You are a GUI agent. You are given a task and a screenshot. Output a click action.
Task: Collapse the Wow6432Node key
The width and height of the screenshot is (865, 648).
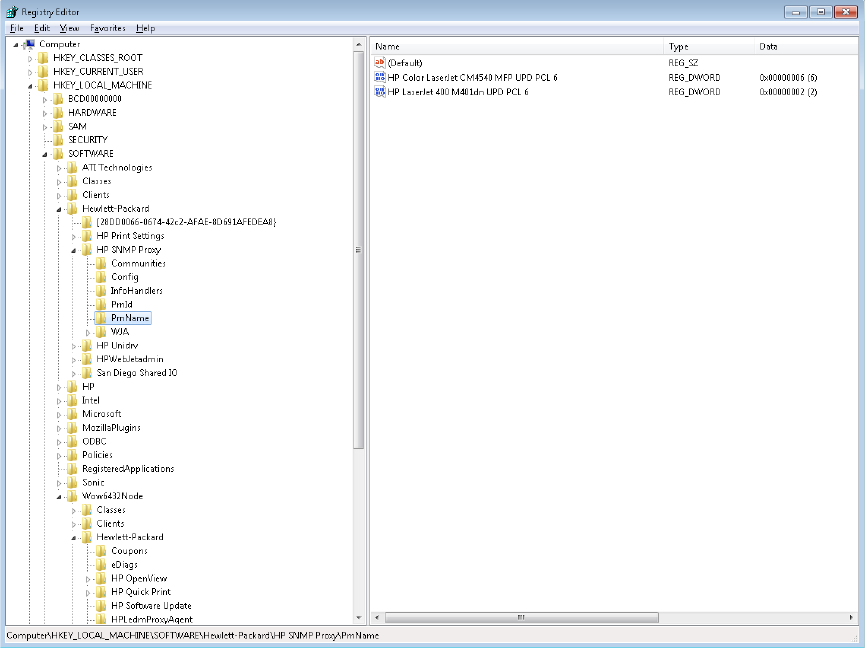pos(59,497)
